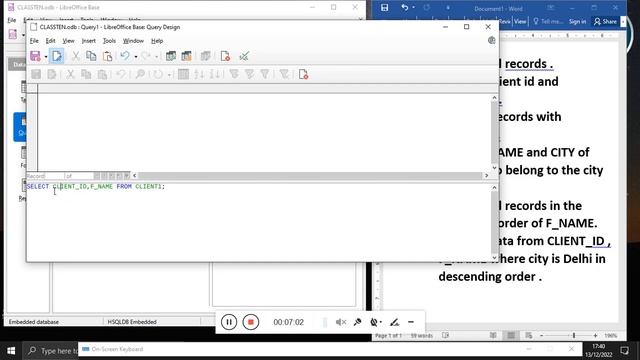The image size is (640, 360).
Task: Click the document with red badge in lower toolbar
Action: pyautogui.click(x=303, y=74)
